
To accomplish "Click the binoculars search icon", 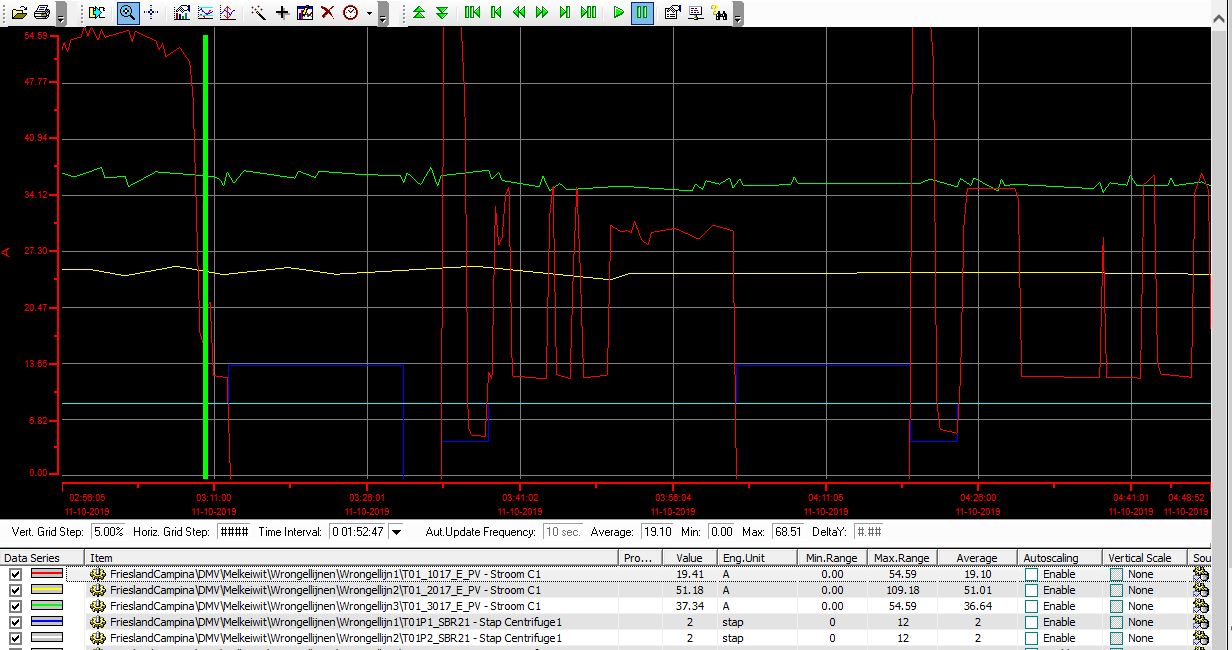I will 719,13.
